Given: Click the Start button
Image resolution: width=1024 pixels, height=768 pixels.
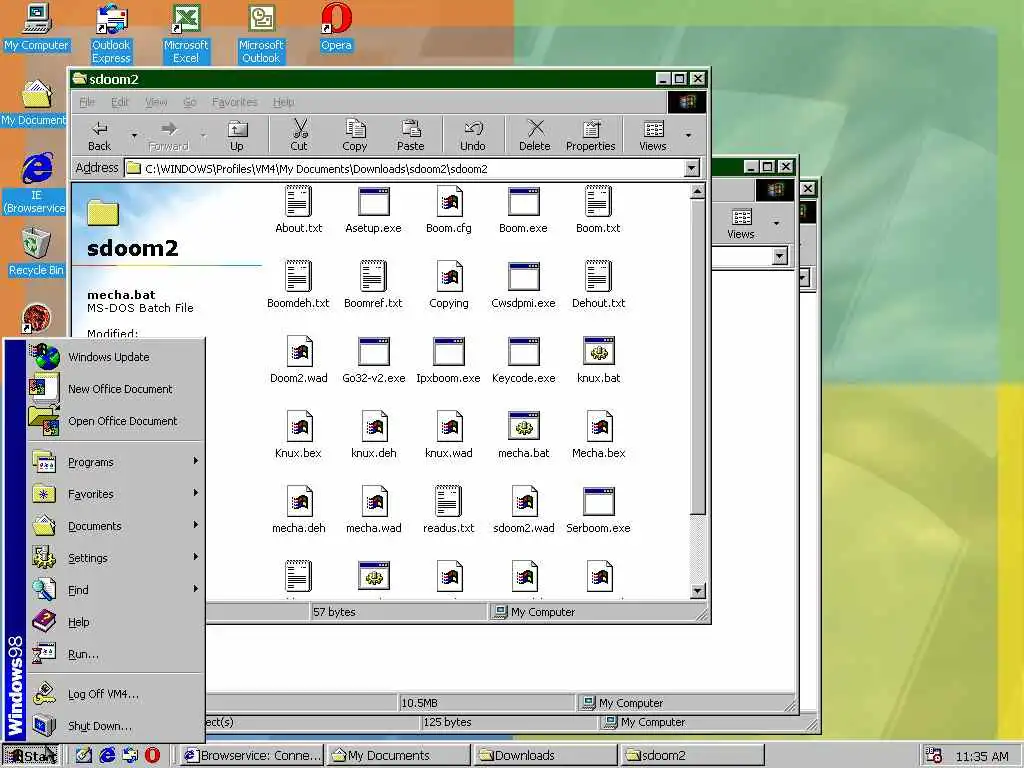Looking at the screenshot, I should coord(31,756).
